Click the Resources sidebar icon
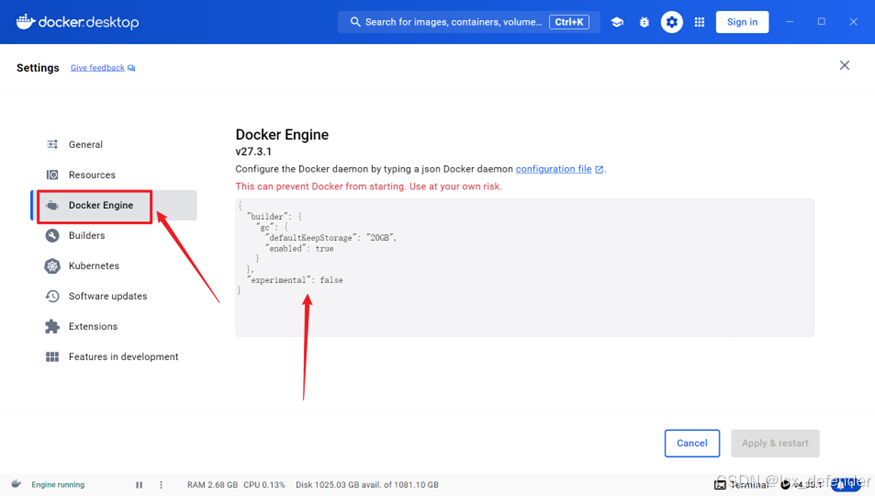This screenshot has height=496, width=875. [x=52, y=175]
